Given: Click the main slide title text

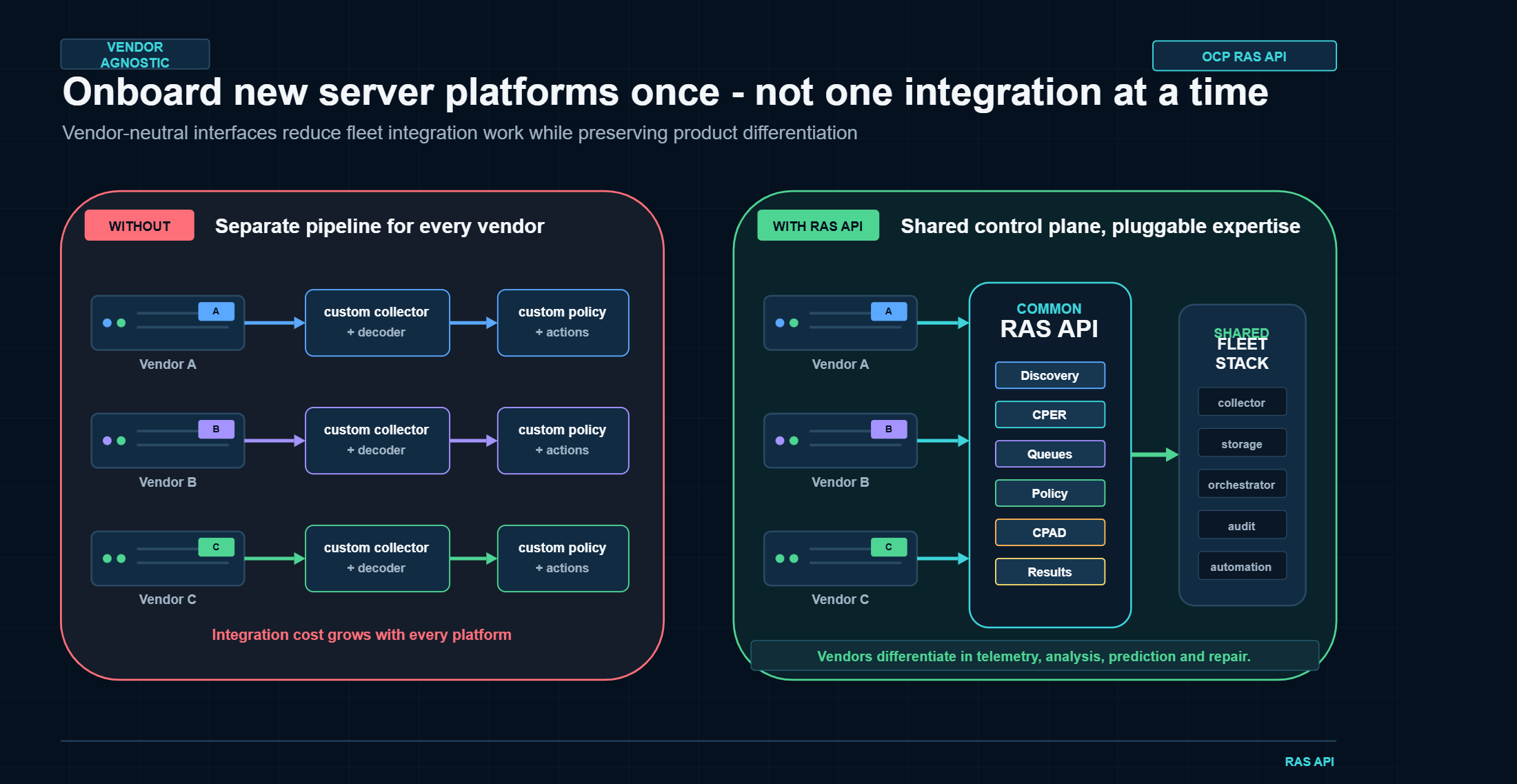Looking at the screenshot, I should tap(665, 92).
